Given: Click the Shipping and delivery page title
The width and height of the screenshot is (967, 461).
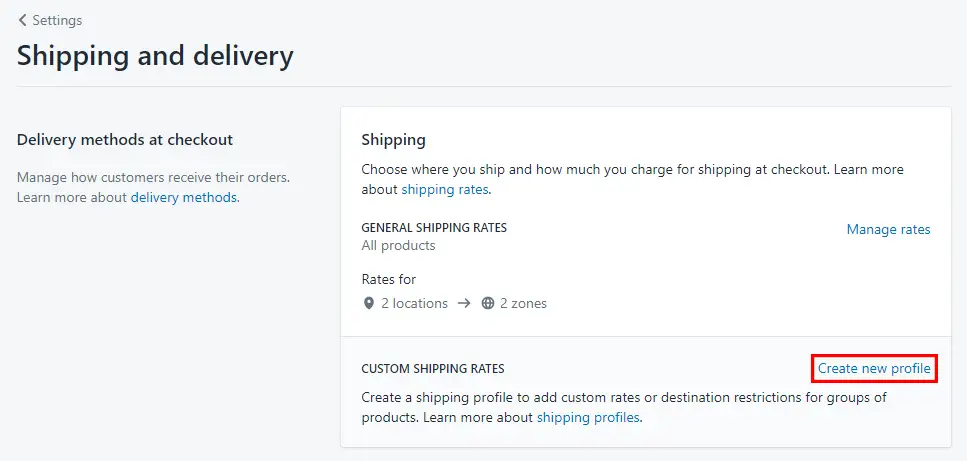Looking at the screenshot, I should 155,56.
